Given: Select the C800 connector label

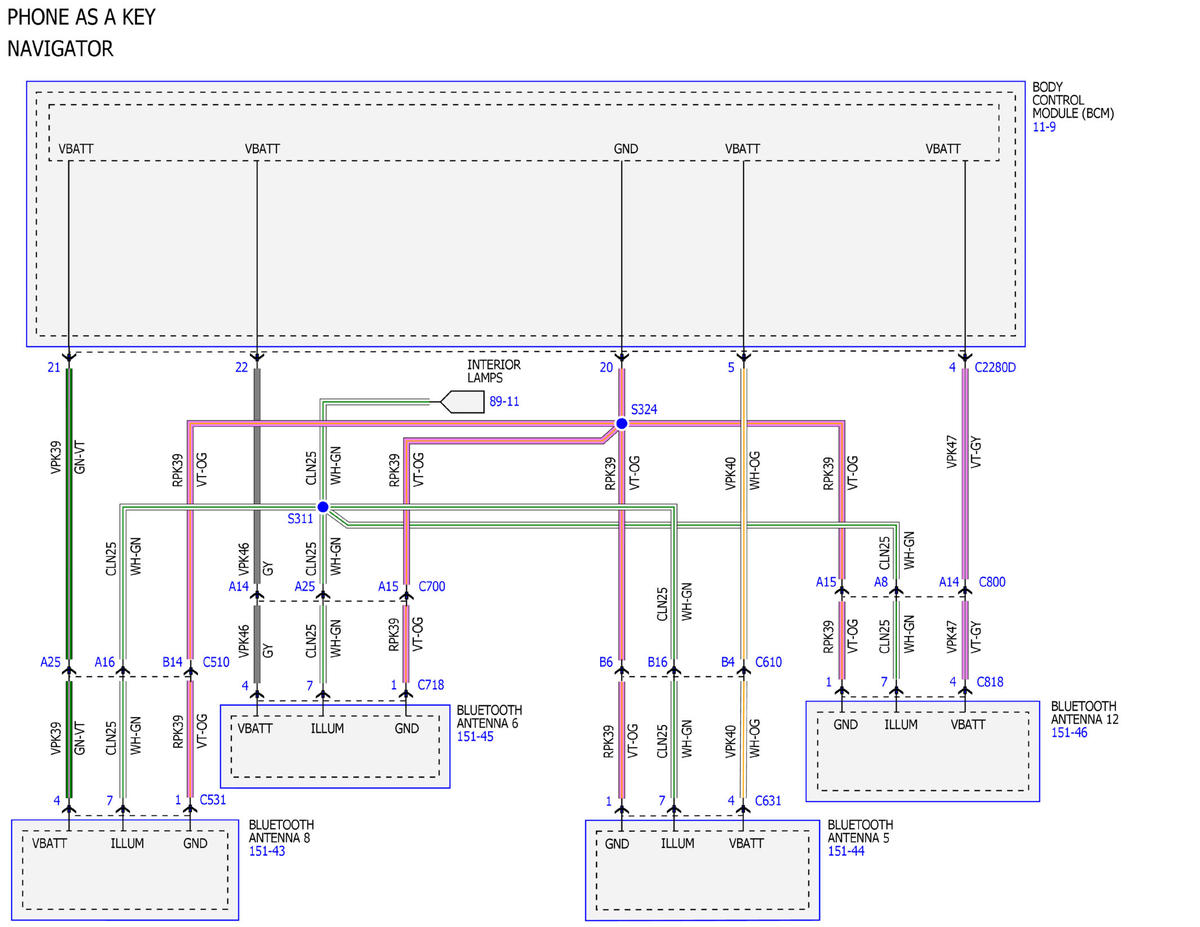Looking at the screenshot, I should tap(992, 582).
